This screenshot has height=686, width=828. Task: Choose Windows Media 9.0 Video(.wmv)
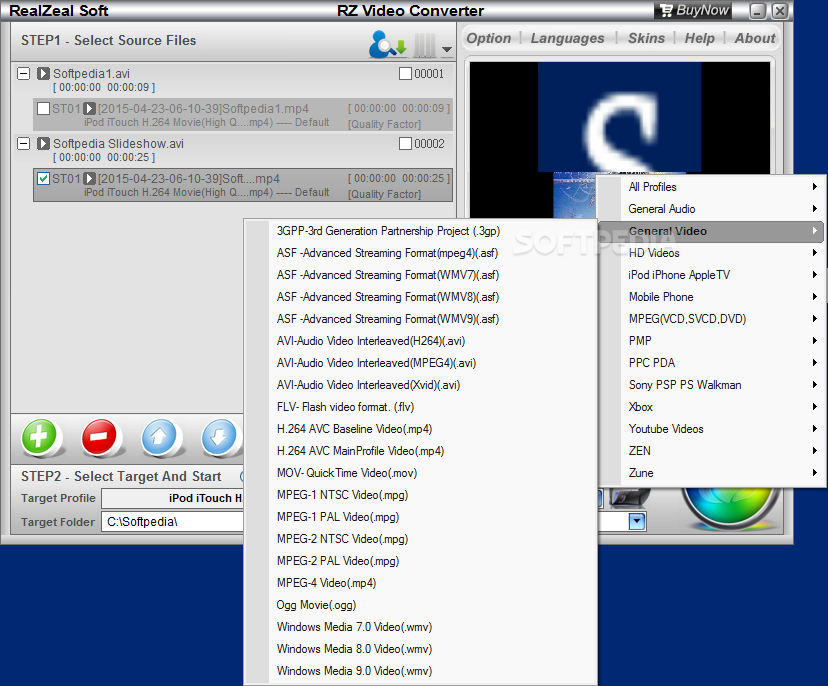point(421,671)
